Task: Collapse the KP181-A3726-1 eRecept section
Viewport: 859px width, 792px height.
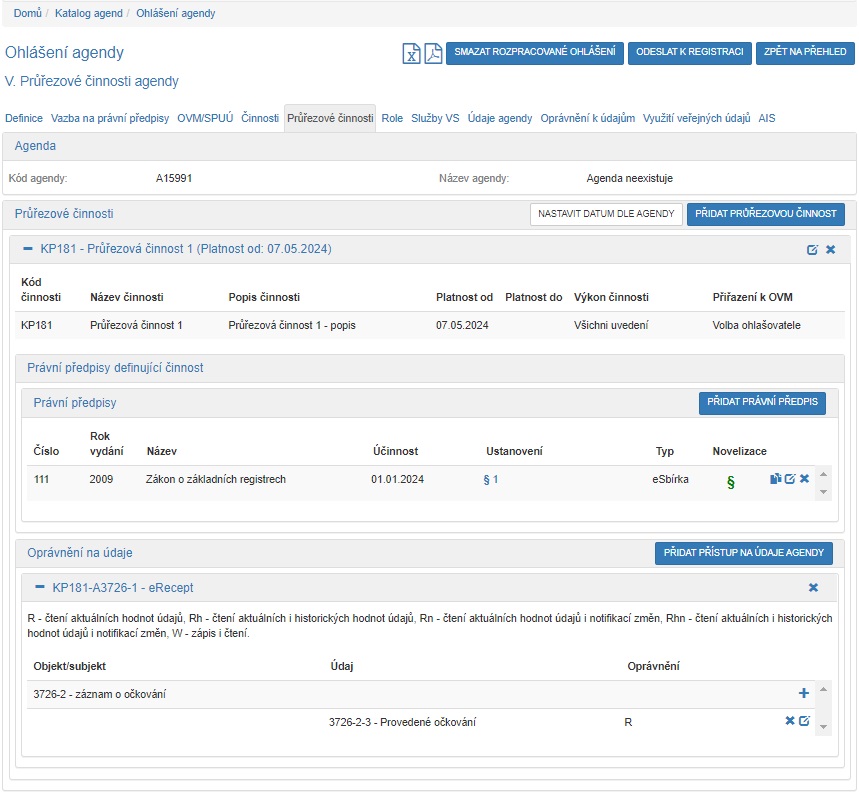Action: click(x=40, y=588)
